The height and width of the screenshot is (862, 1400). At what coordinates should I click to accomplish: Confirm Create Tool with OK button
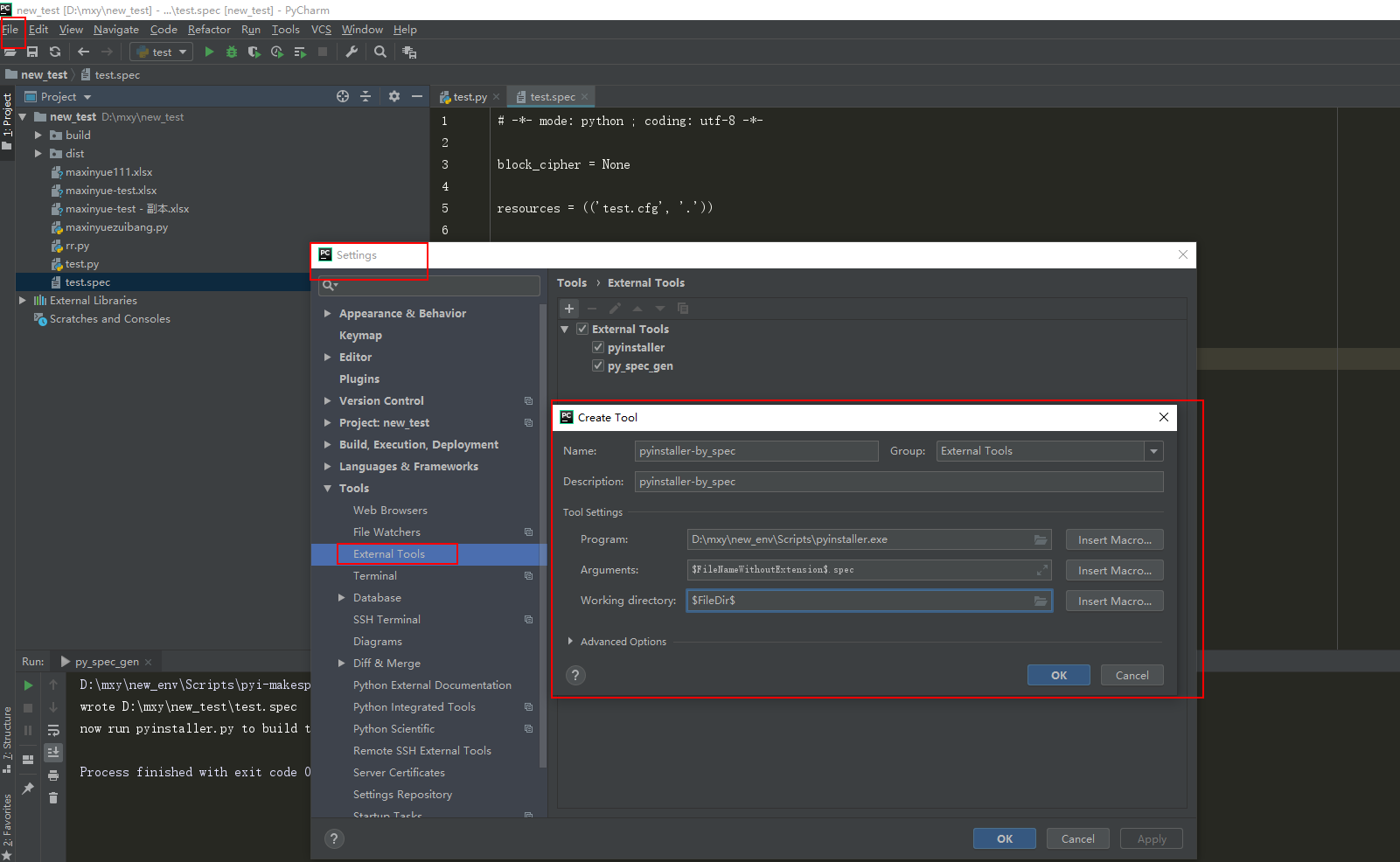(x=1058, y=675)
